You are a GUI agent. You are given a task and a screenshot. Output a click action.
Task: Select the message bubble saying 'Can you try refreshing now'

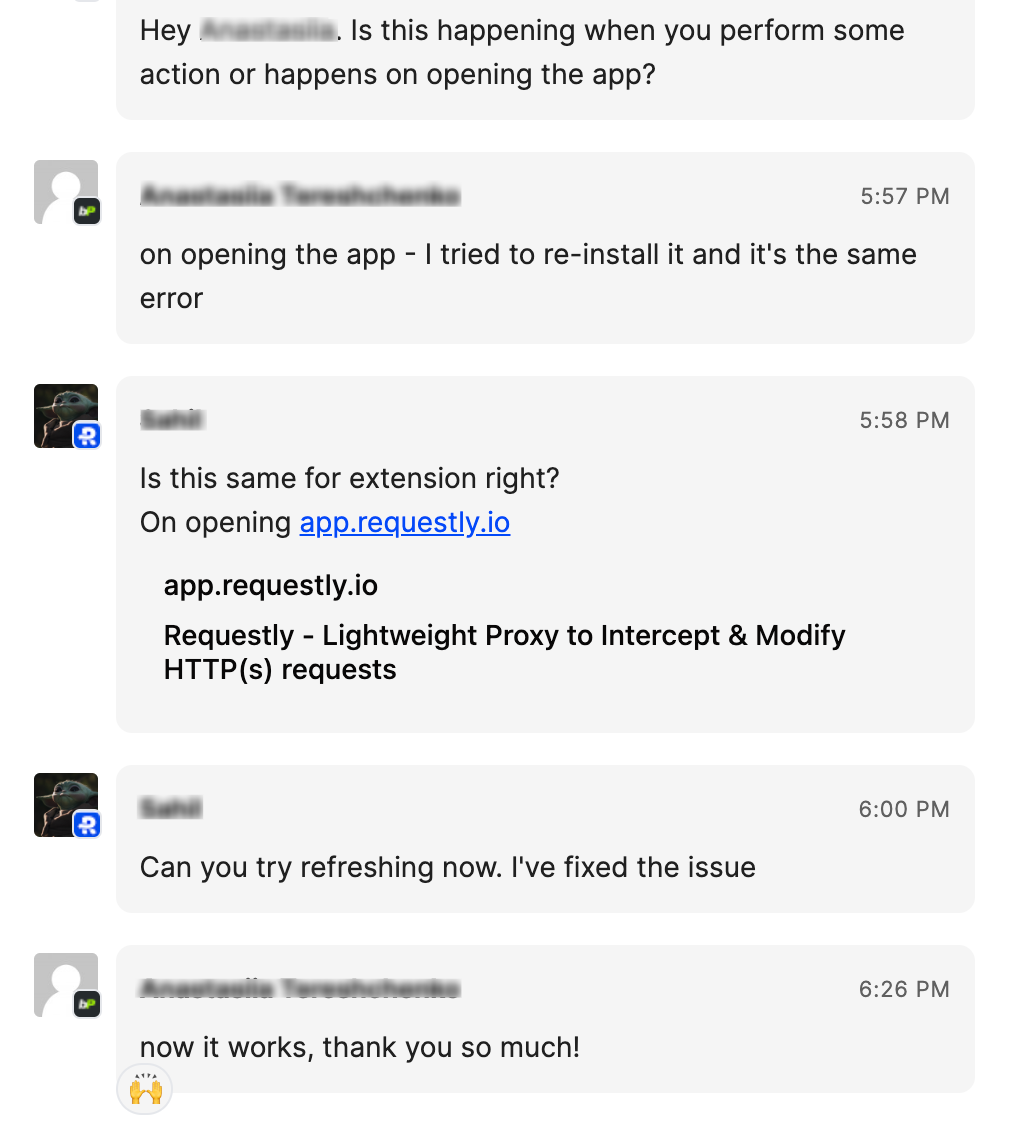[446, 867]
